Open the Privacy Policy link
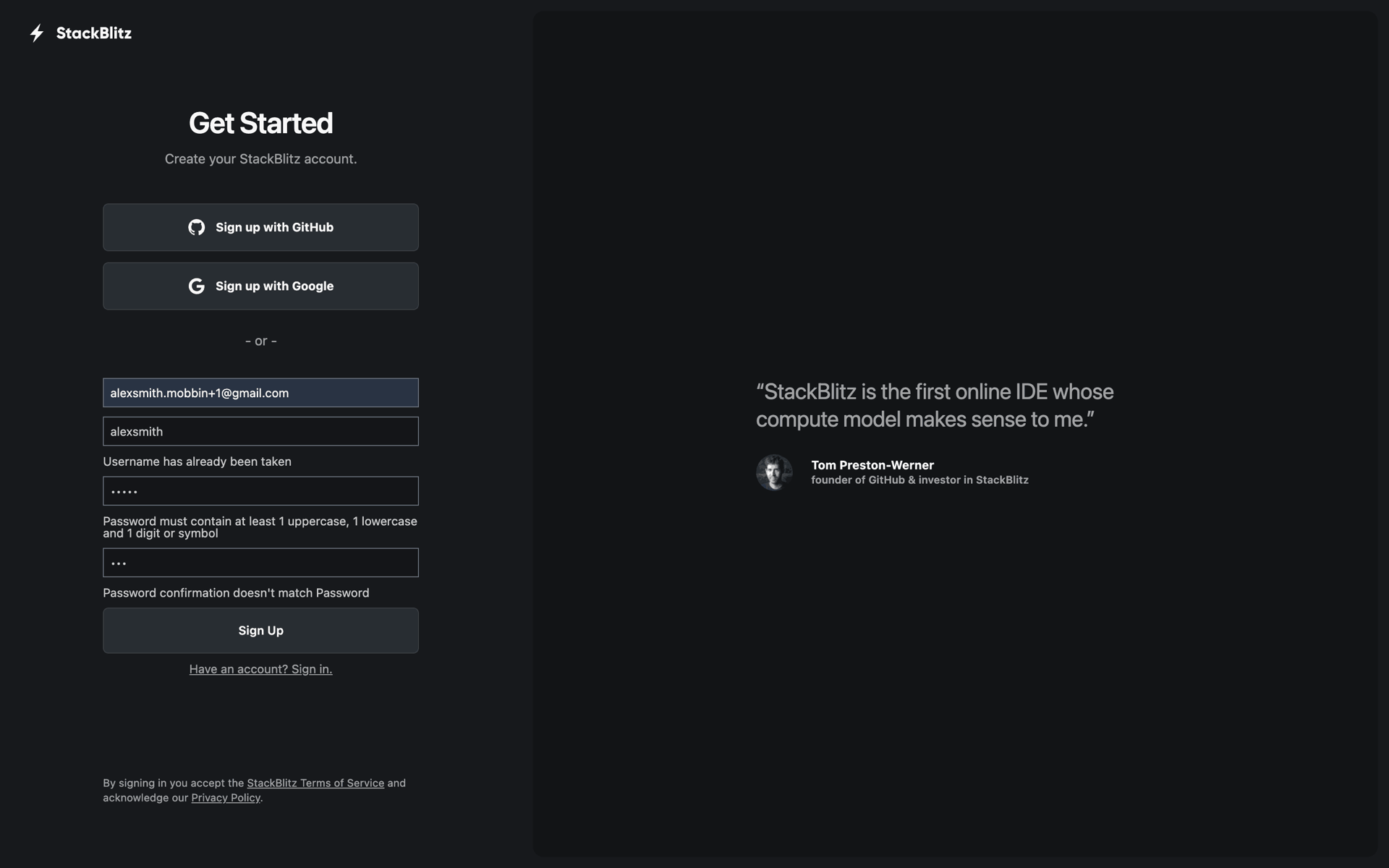 [226, 798]
